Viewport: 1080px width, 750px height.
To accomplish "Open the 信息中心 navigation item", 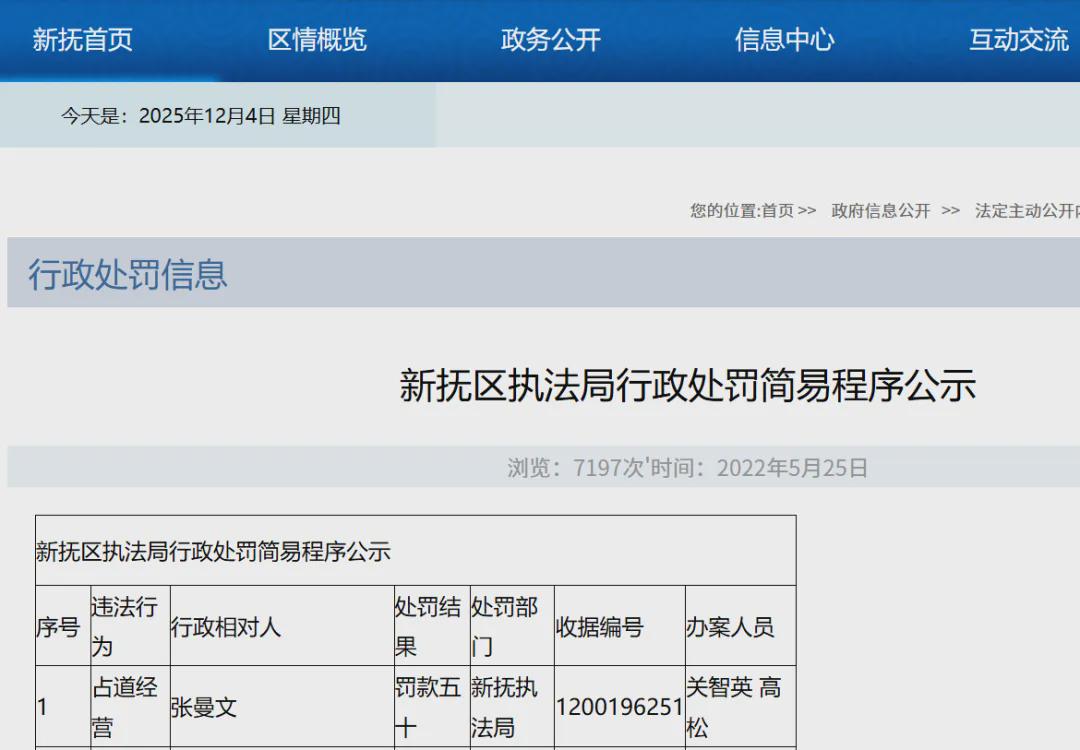I will click(x=784, y=40).
